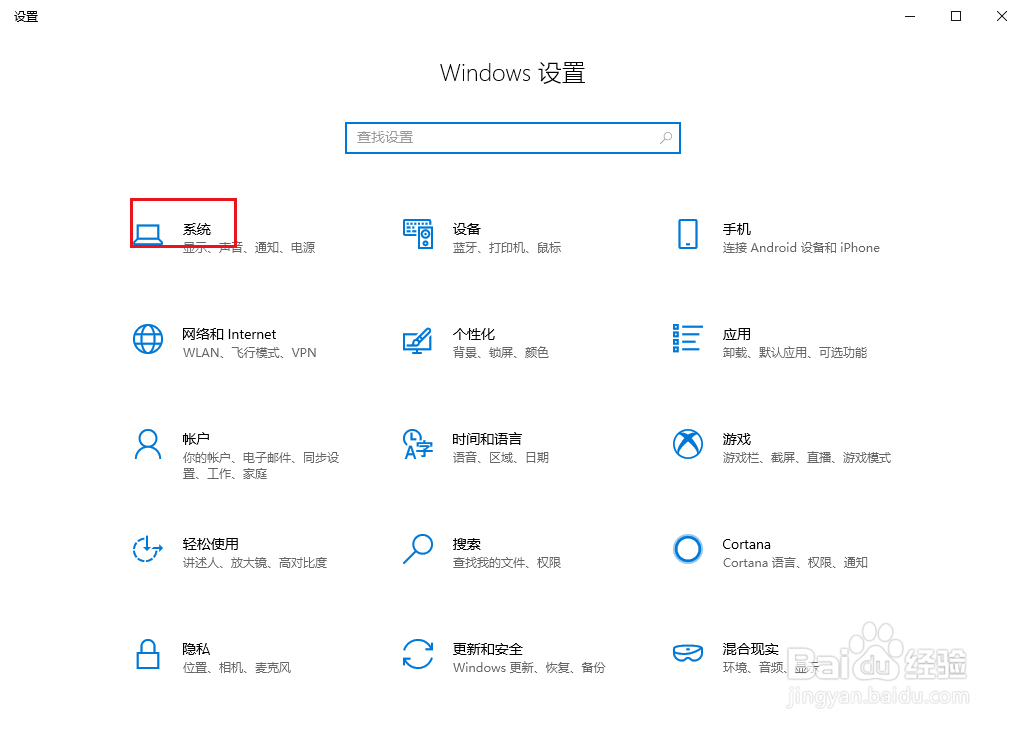Click WLAN、飞行模式、VPN description
This screenshot has height=731, width=1025.
(x=250, y=353)
